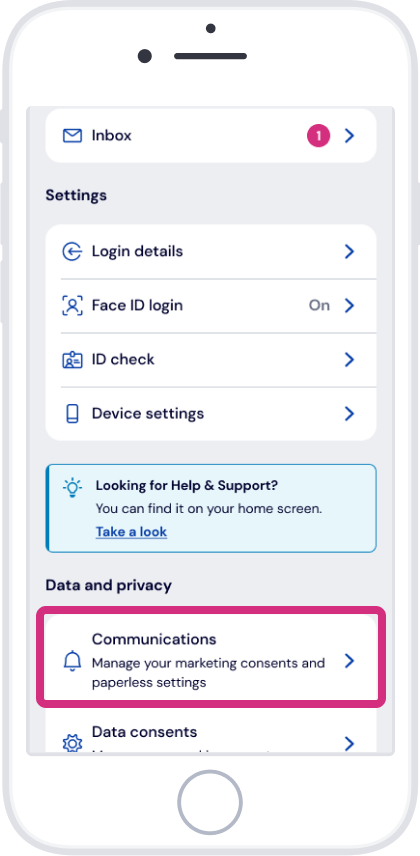
Task: Tap the phone's round home button
Action: tap(210, 802)
